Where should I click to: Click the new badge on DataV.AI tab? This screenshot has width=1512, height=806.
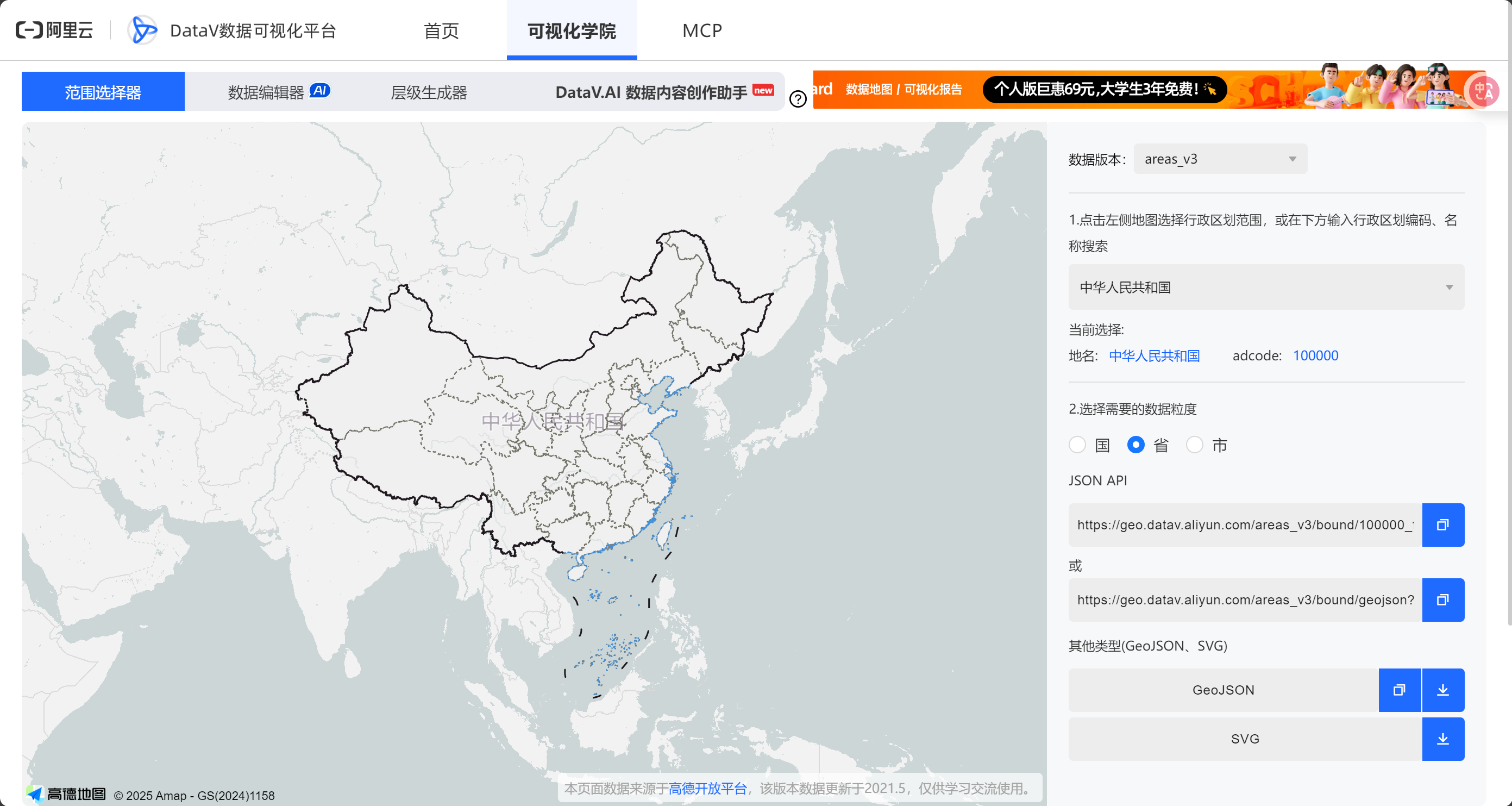[x=763, y=90]
